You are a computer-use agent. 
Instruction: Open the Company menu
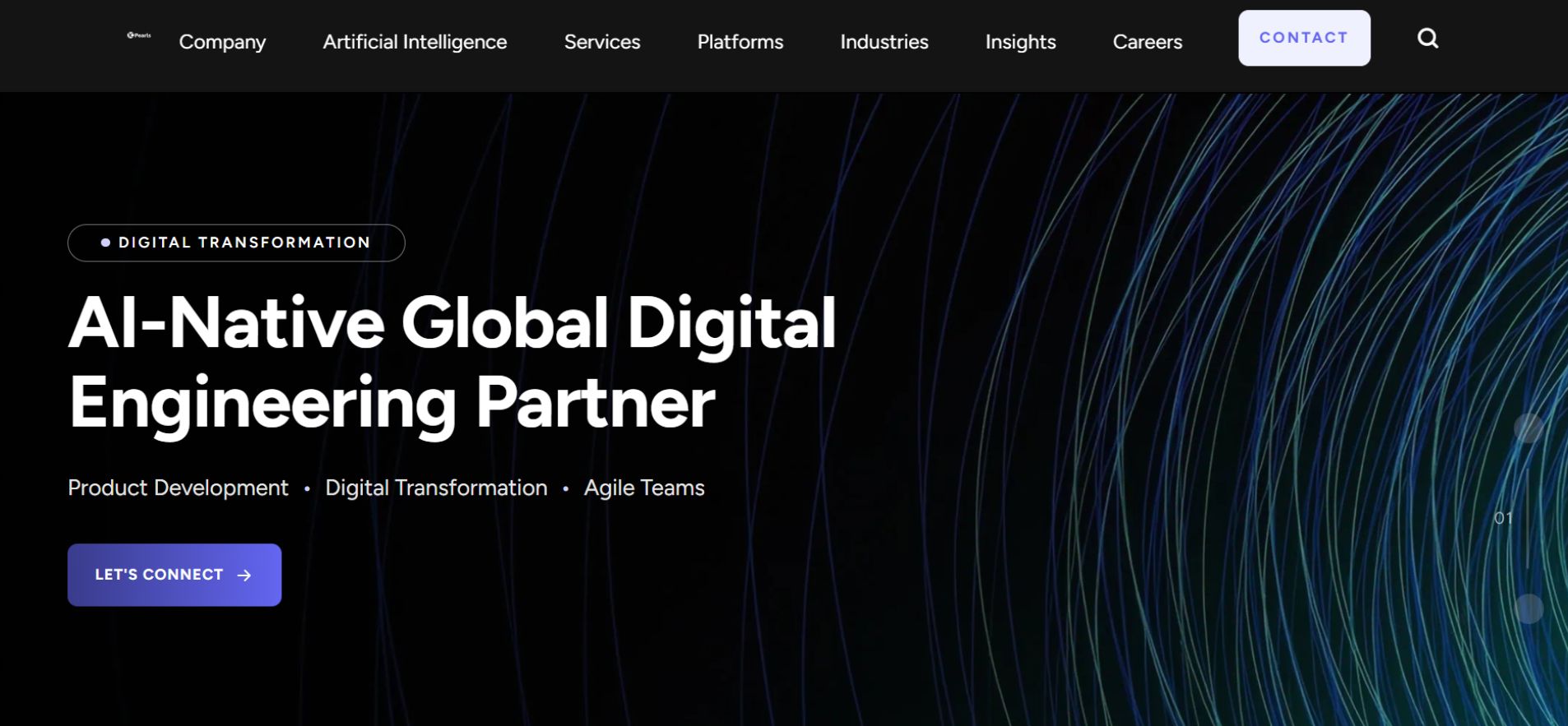[x=222, y=42]
